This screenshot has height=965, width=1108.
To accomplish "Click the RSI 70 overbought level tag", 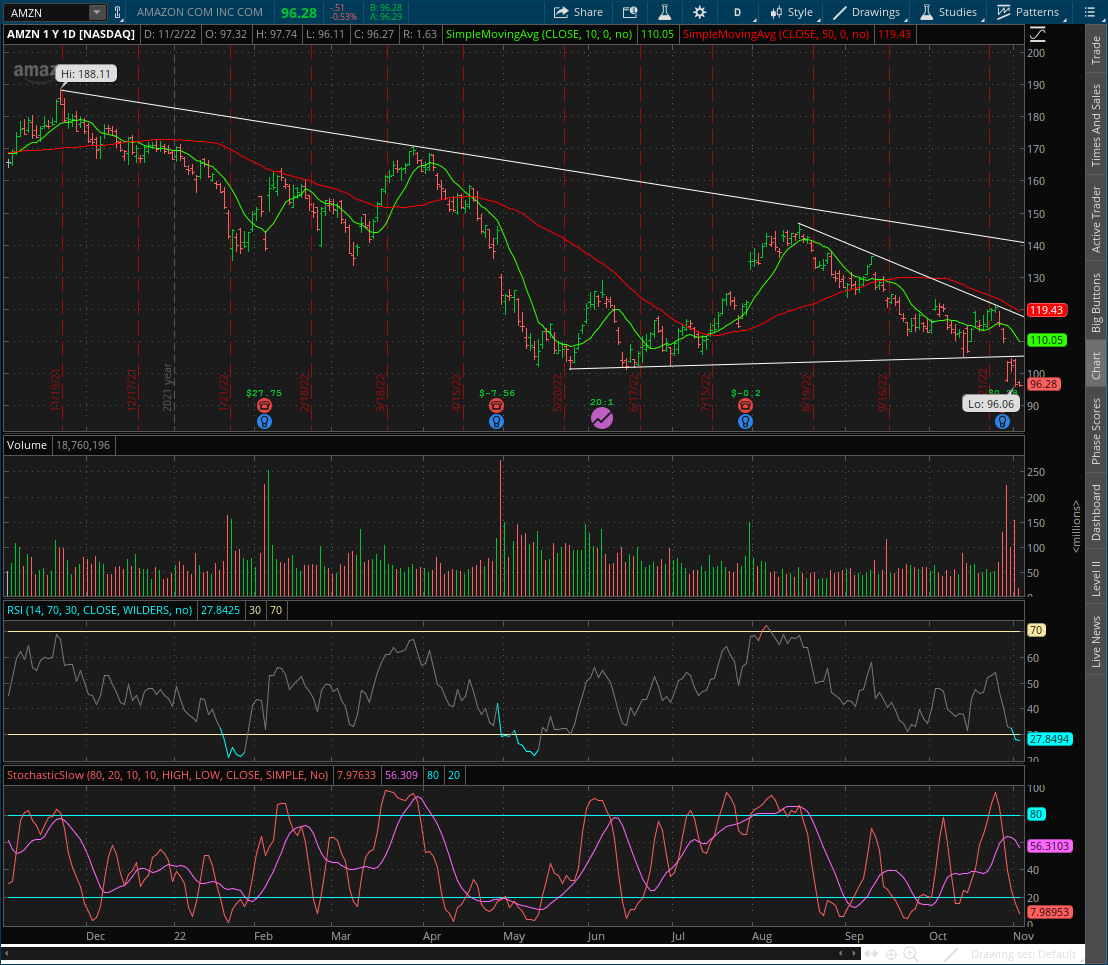I will click(1036, 630).
